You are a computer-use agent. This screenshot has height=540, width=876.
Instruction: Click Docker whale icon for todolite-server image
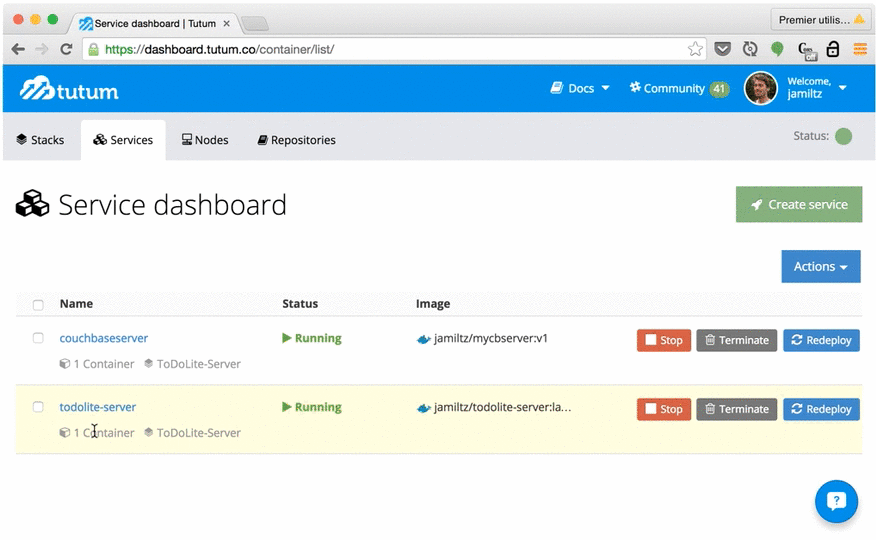click(x=423, y=408)
